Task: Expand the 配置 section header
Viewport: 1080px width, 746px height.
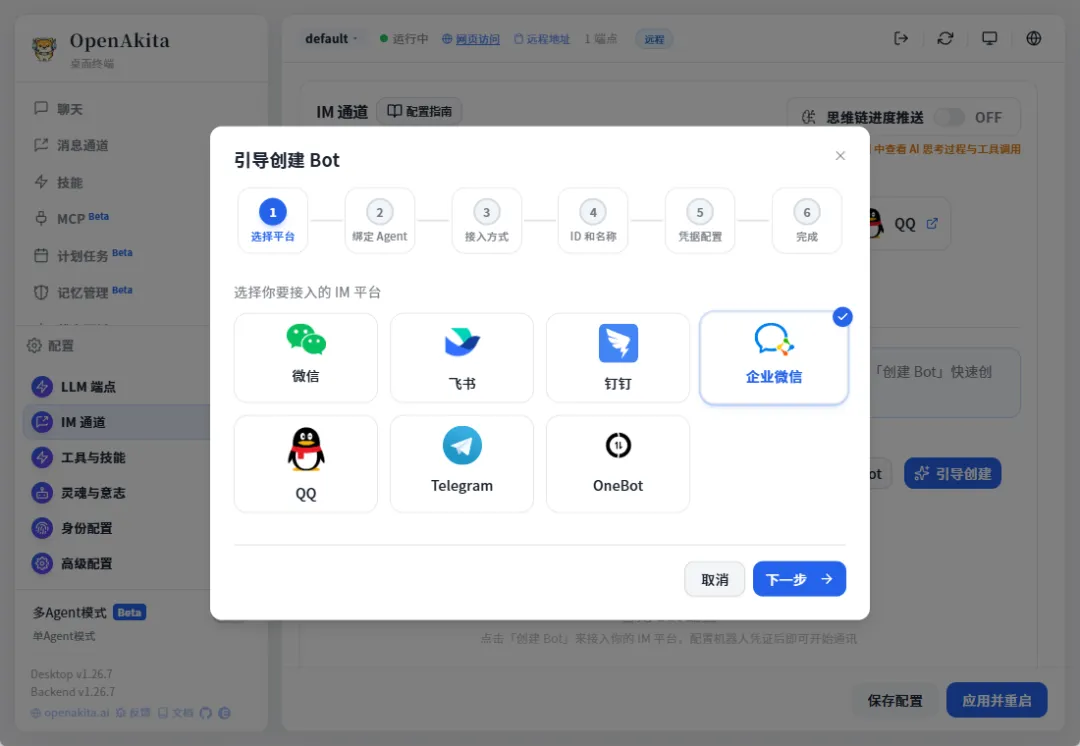Action: coord(50,345)
